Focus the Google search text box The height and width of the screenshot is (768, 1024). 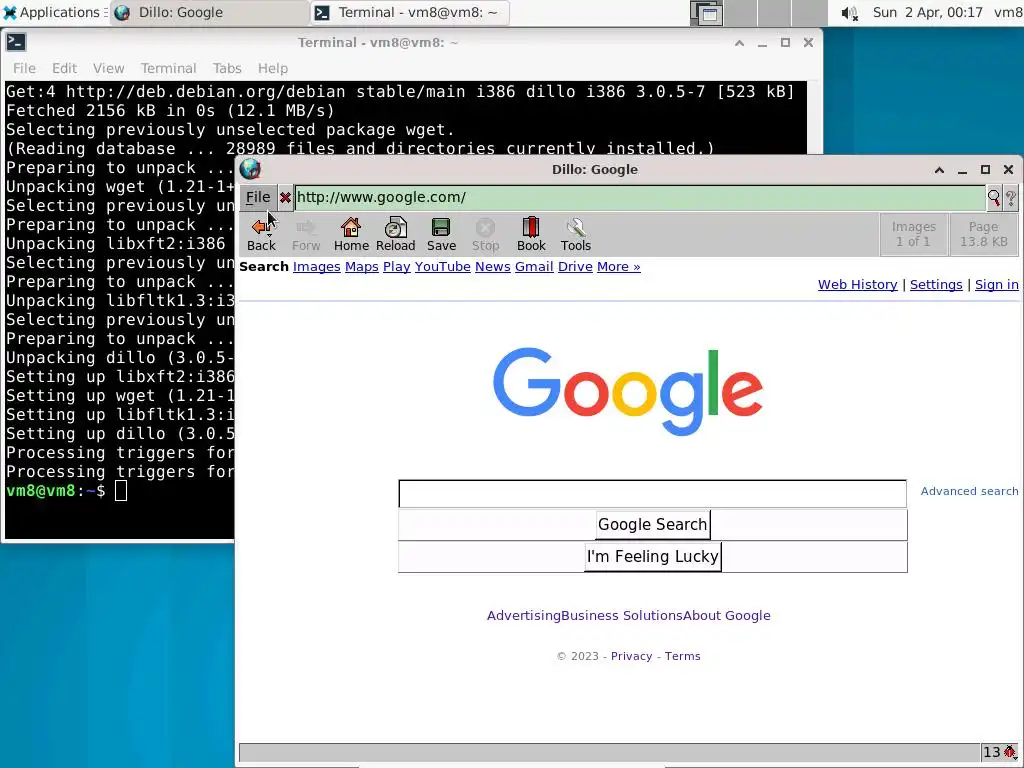[x=652, y=494]
